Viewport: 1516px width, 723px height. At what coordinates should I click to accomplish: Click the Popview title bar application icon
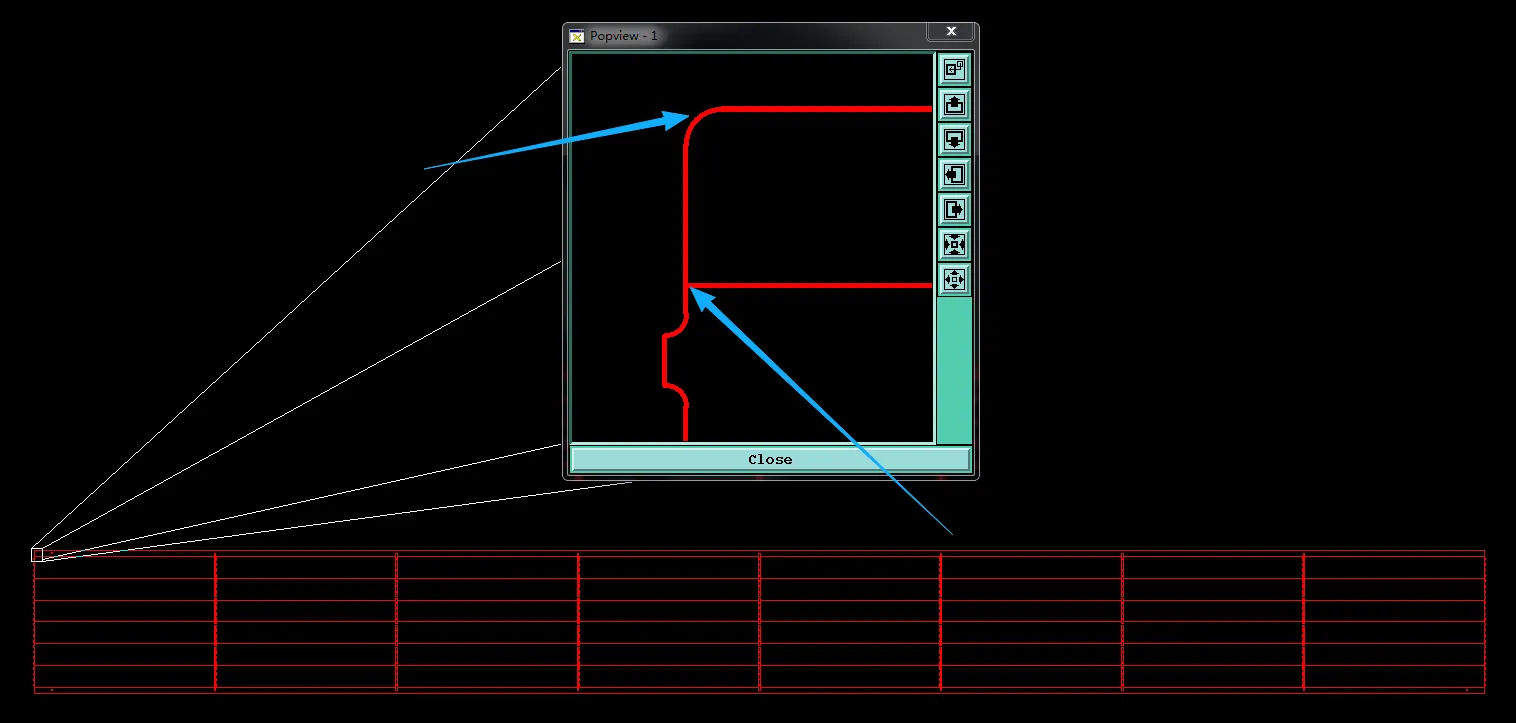coord(577,36)
